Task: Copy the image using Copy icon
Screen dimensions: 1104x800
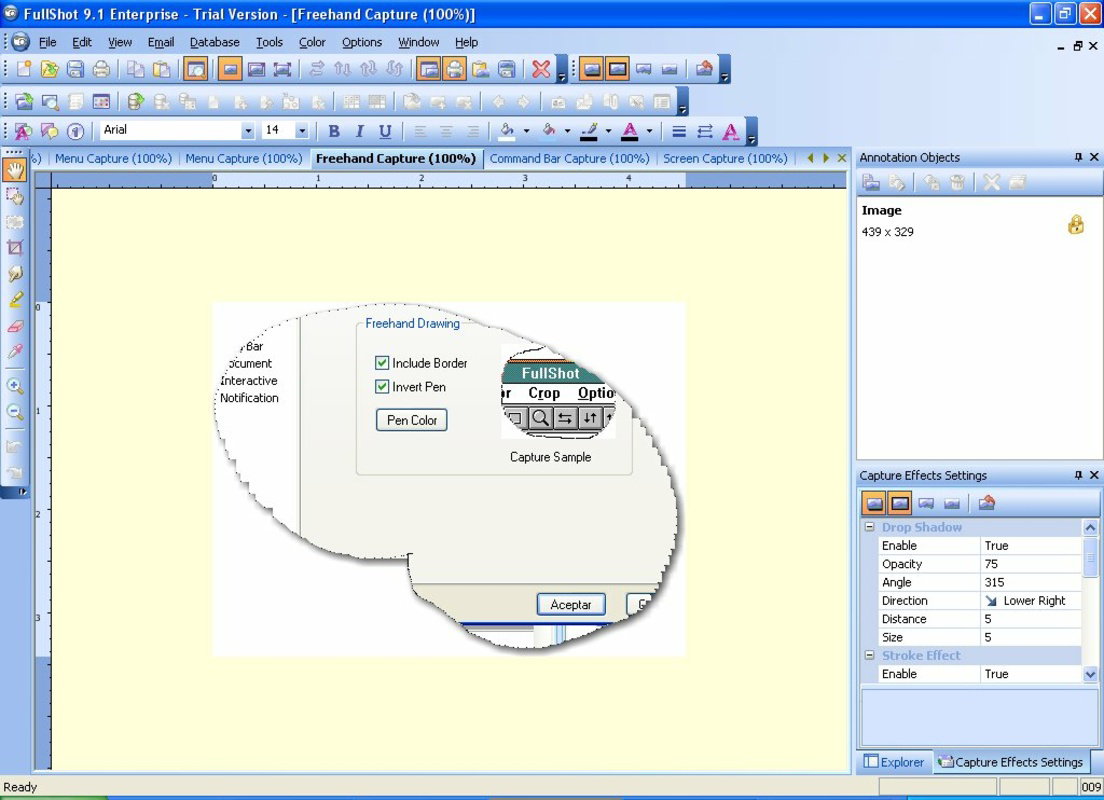Action: (135, 69)
